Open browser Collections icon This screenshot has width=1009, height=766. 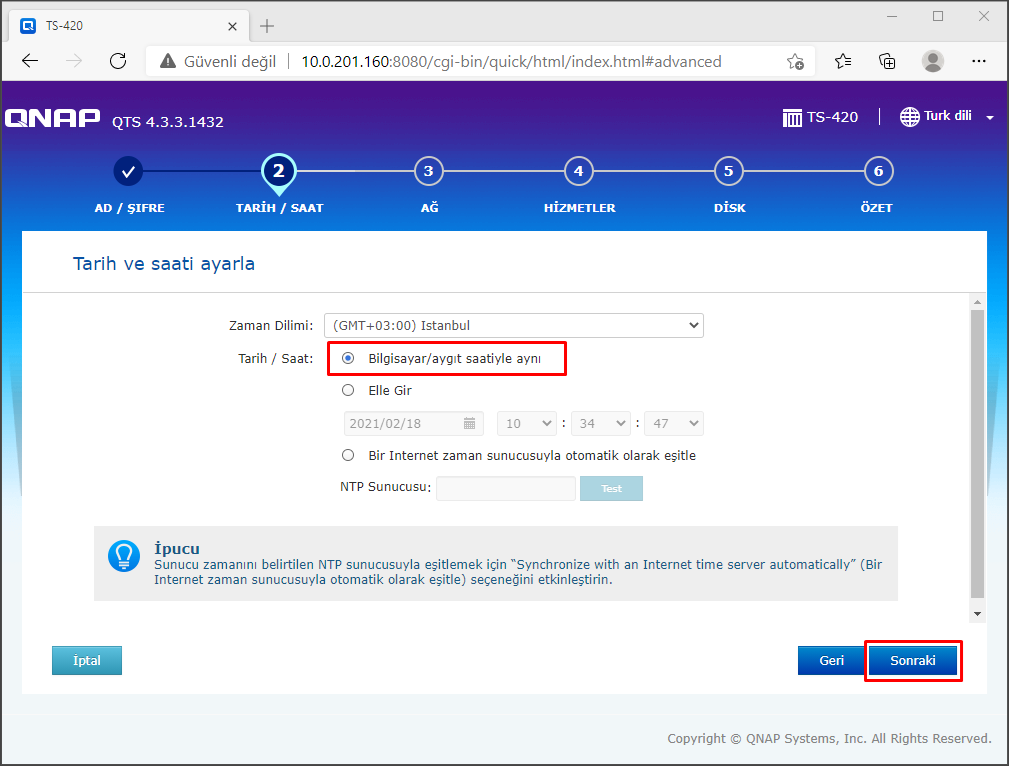(x=887, y=61)
